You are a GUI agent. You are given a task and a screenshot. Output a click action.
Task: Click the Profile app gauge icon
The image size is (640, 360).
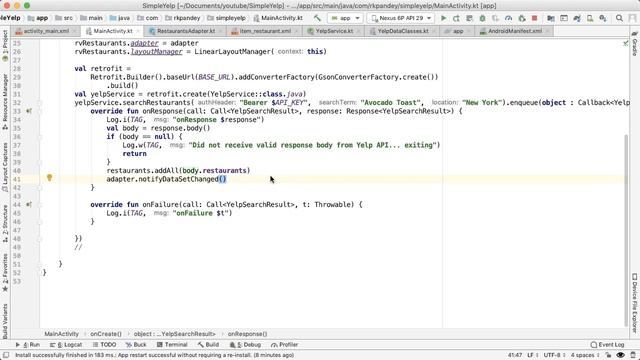tap(509, 18)
